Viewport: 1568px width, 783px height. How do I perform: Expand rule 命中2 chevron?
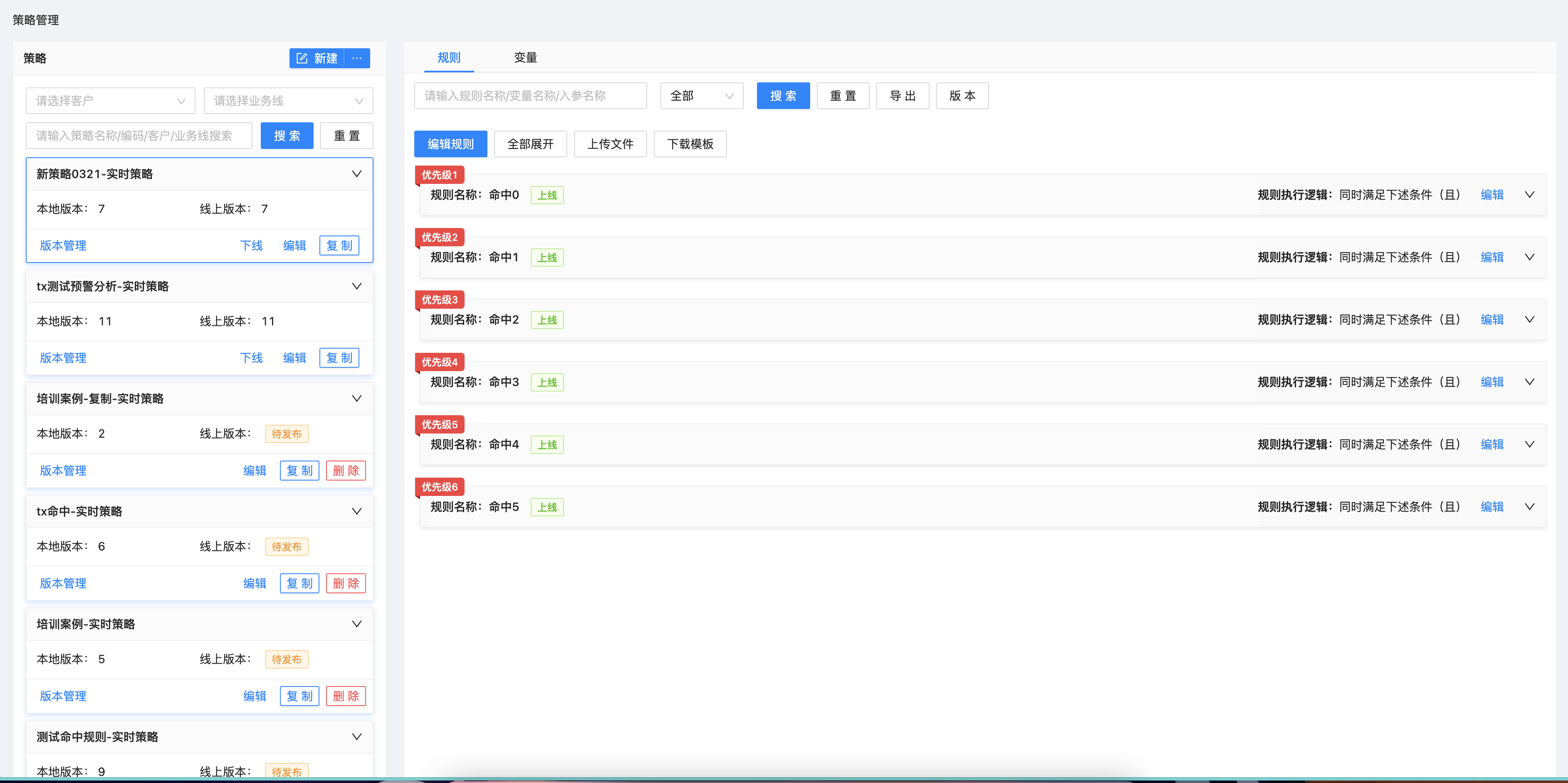pyautogui.click(x=1529, y=320)
